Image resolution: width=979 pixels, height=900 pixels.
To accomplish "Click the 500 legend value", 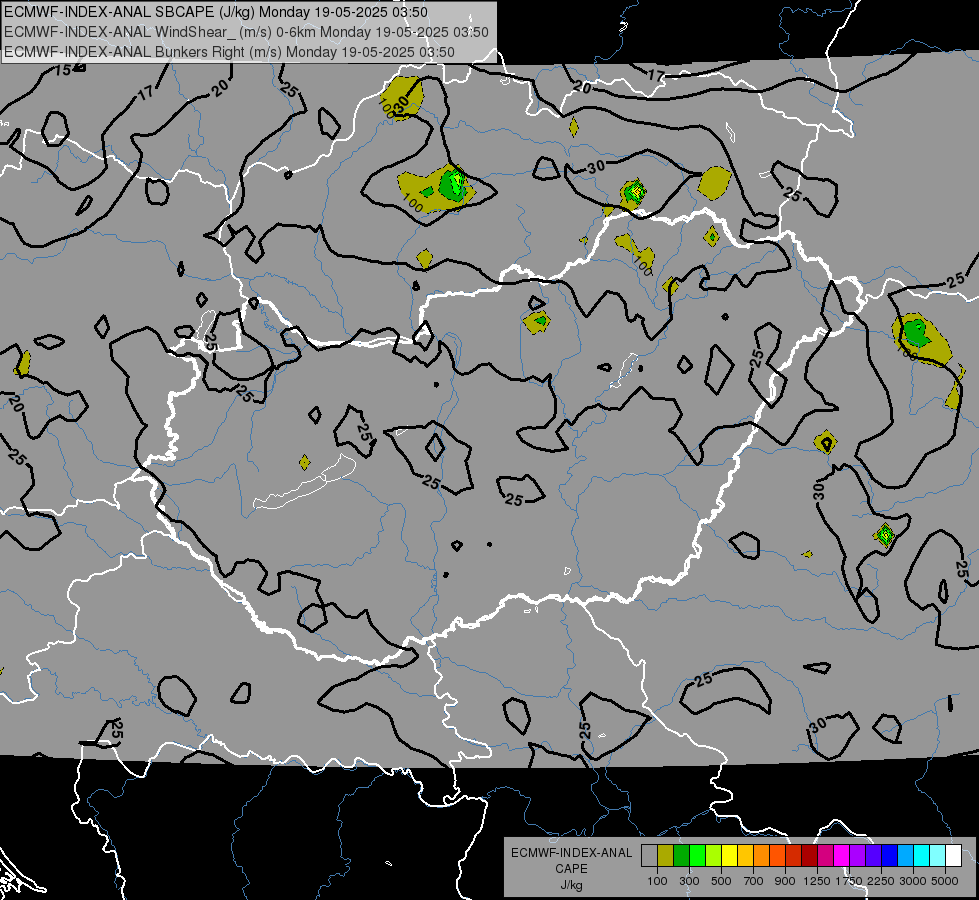I will [721, 881].
